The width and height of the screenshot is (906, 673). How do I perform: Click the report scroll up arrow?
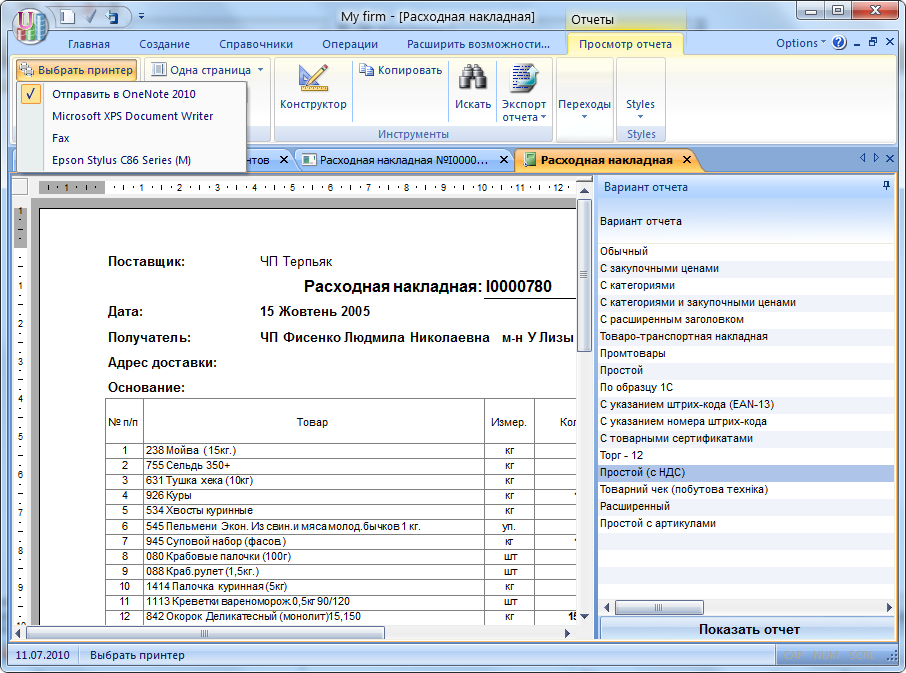(x=584, y=190)
